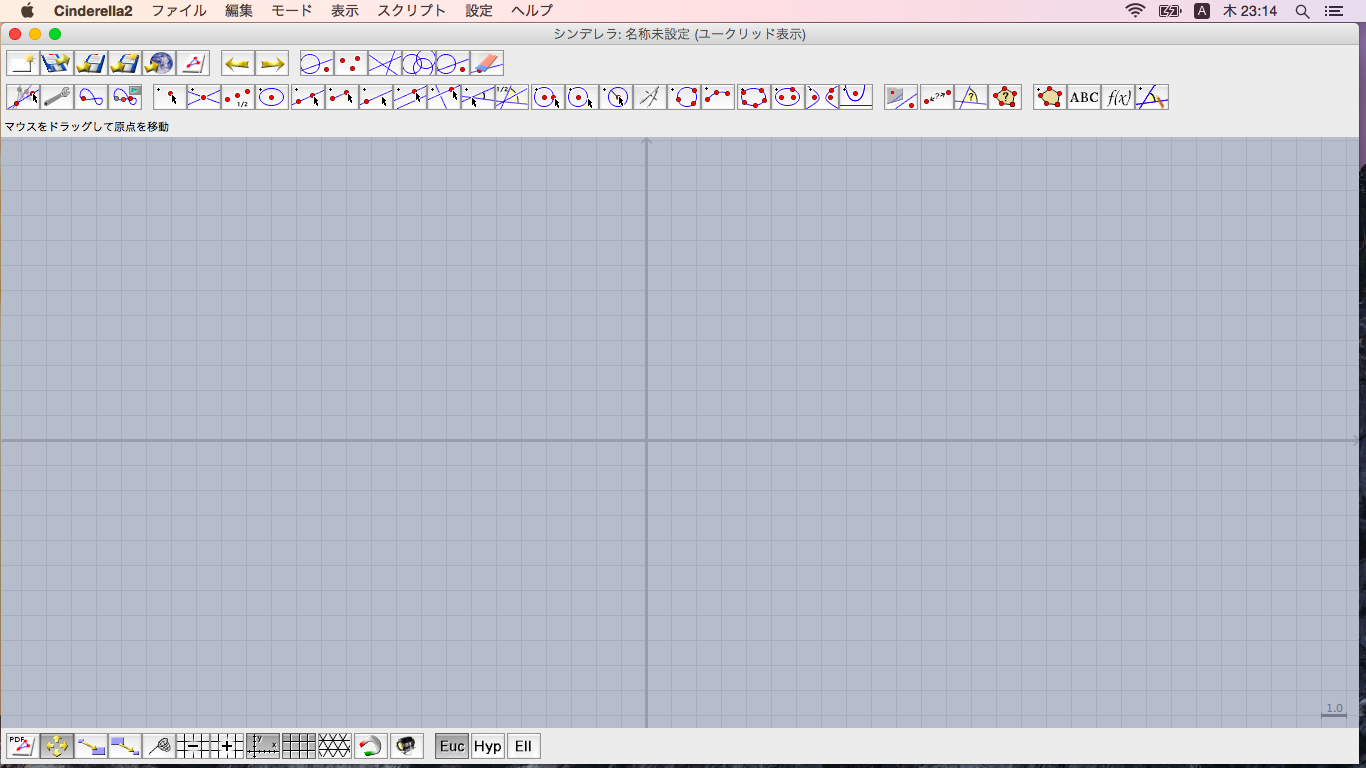1366x768 pixels.
Task: Click the New document icon
Action: coord(23,63)
